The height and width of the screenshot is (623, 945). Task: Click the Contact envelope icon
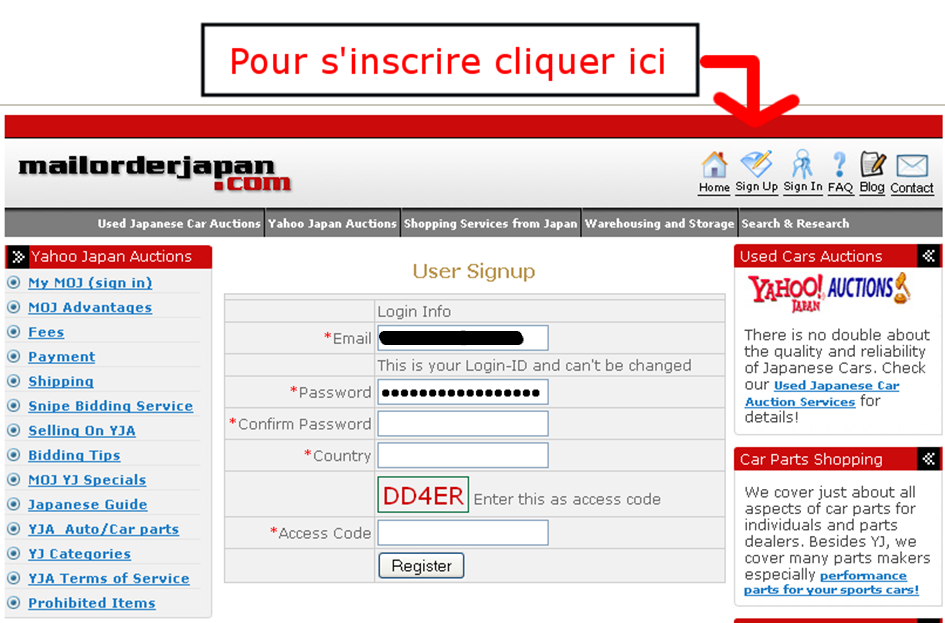912,166
